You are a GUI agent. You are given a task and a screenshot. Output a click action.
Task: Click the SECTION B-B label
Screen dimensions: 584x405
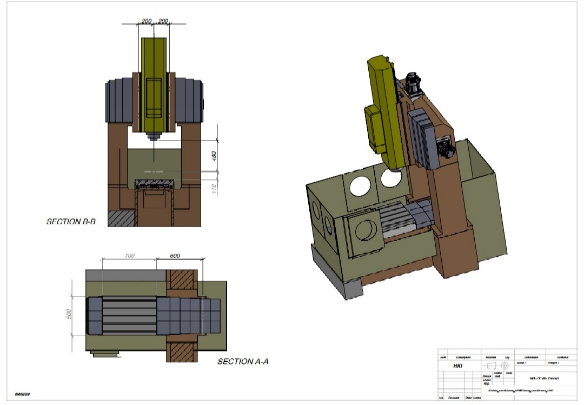(71, 221)
